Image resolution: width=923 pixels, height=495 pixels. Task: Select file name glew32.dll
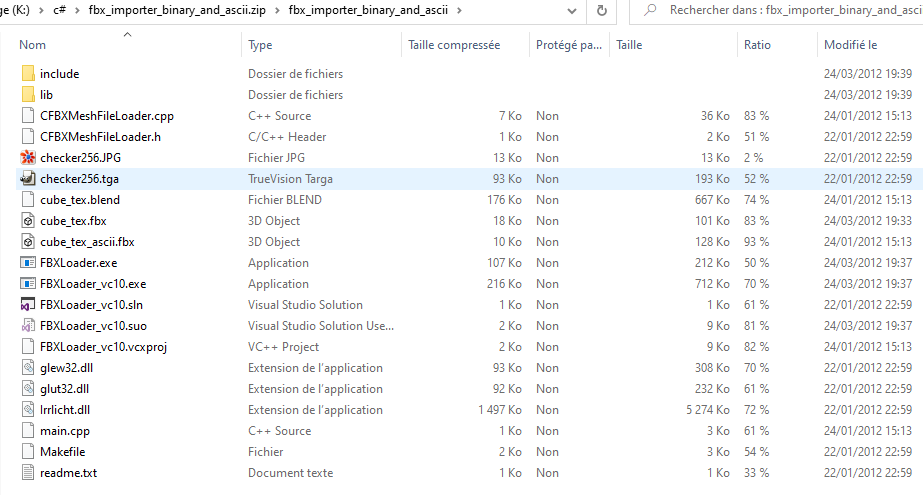67,368
